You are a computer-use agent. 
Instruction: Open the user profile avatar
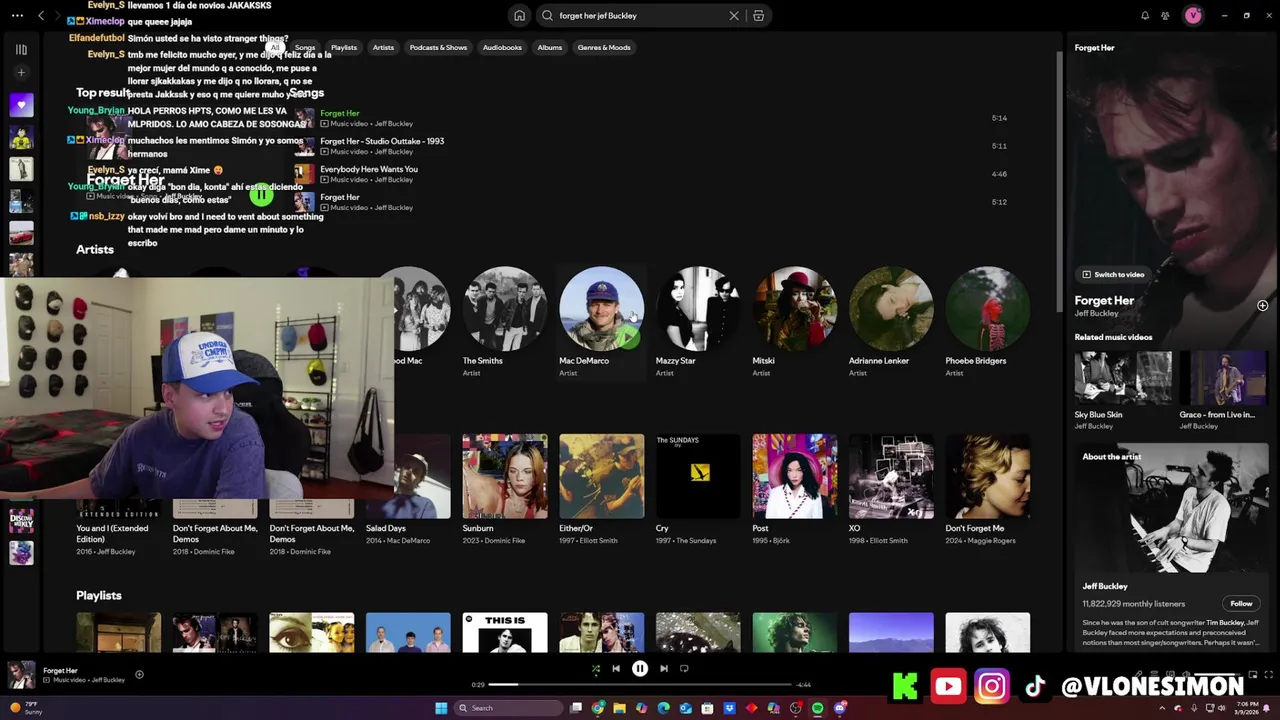tap(1193, 16)
